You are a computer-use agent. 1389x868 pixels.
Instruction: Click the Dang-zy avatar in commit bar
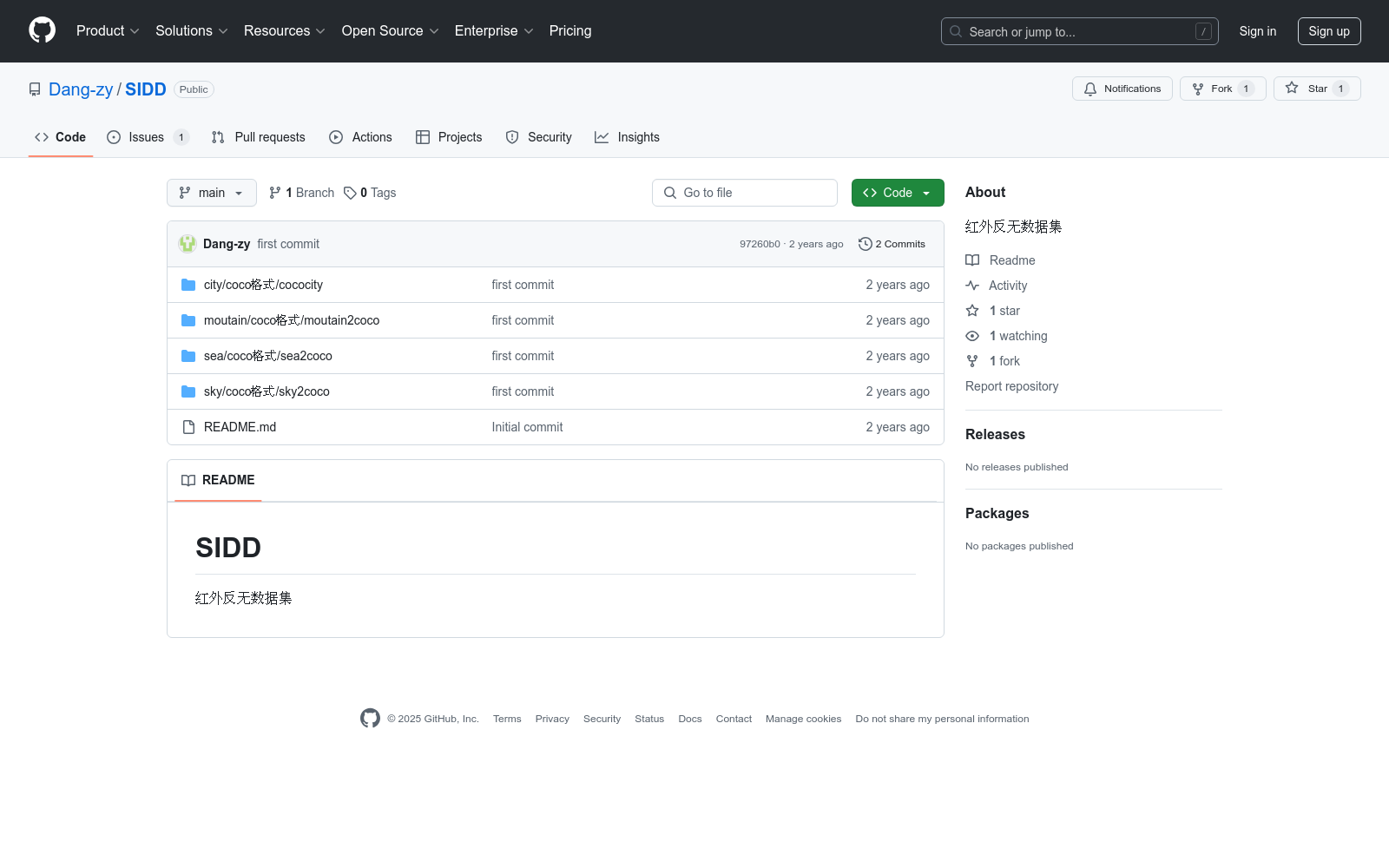coord(188,244)
